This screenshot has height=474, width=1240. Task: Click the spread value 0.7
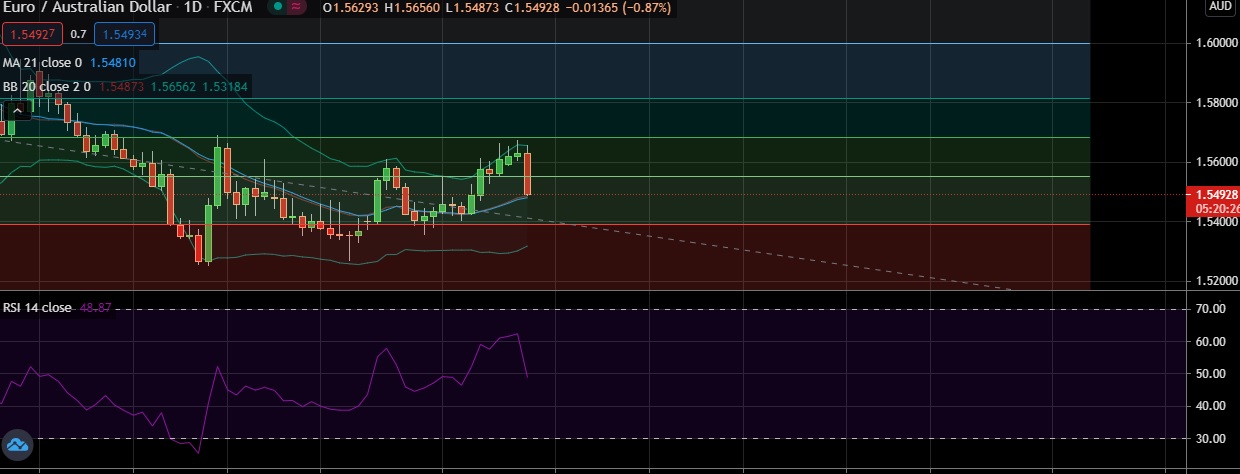point(78,34)
